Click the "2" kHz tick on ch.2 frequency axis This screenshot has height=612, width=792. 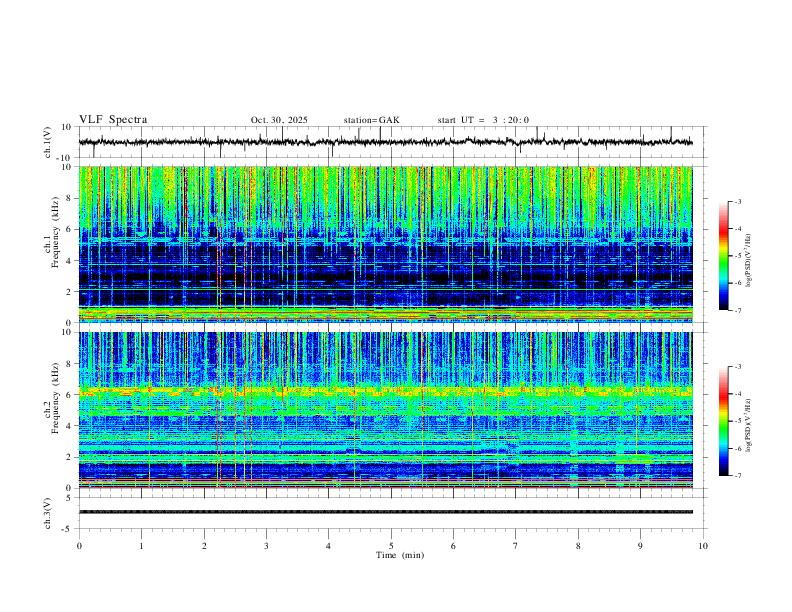click(68, 457)
